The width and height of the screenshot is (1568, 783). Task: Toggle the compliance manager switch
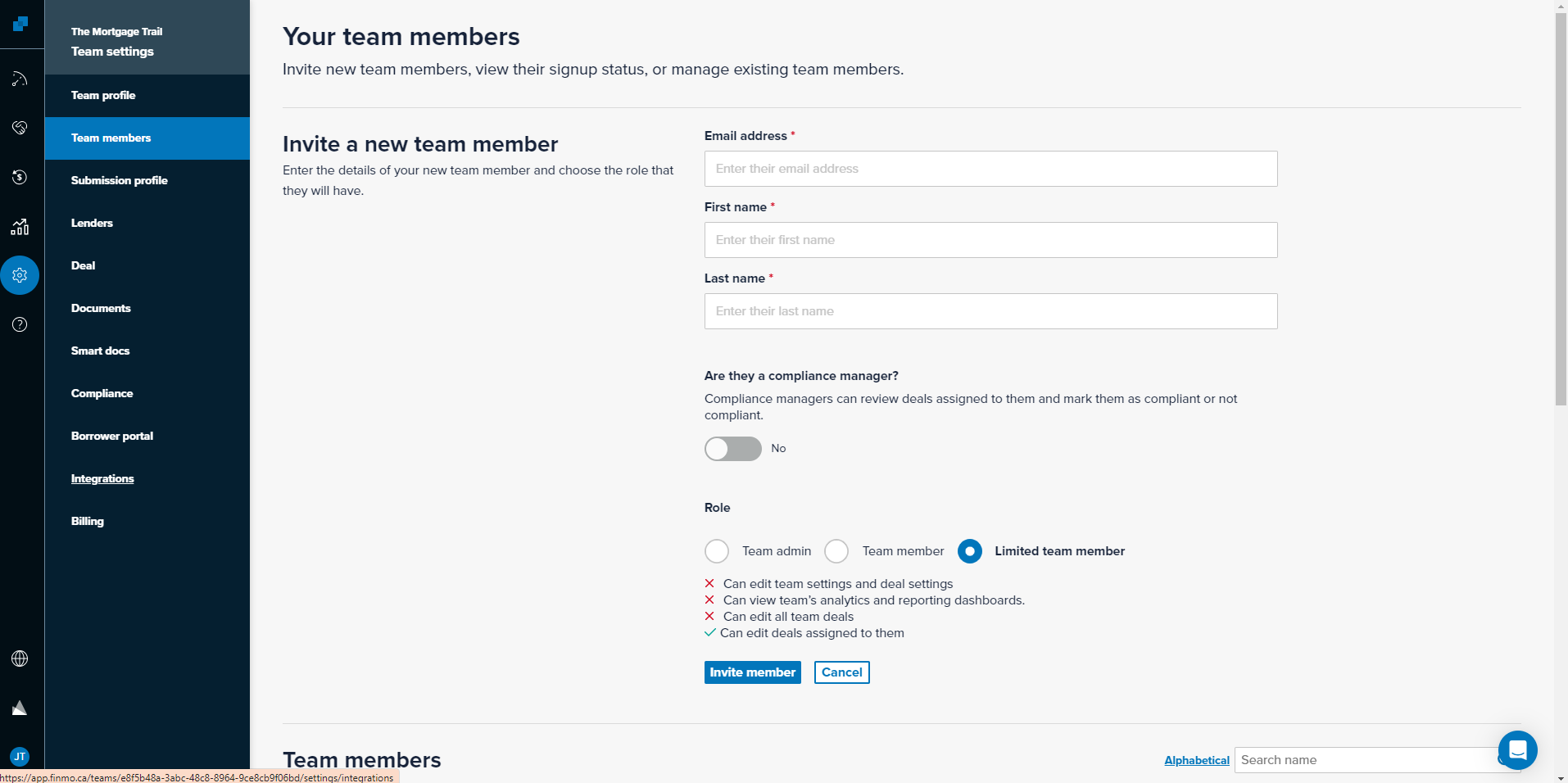tap(732, 449)
